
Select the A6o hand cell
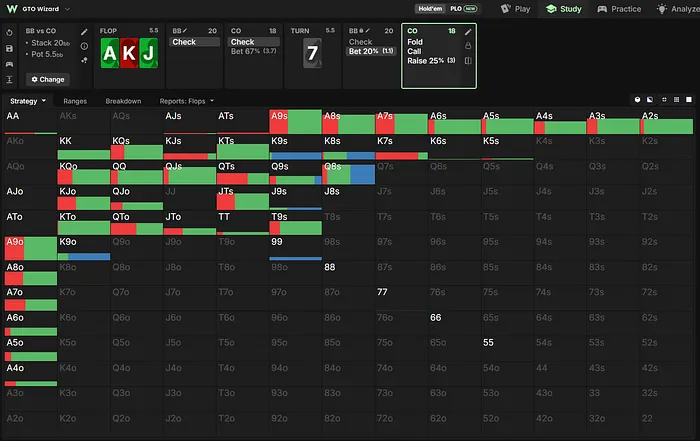coord(31,324)
